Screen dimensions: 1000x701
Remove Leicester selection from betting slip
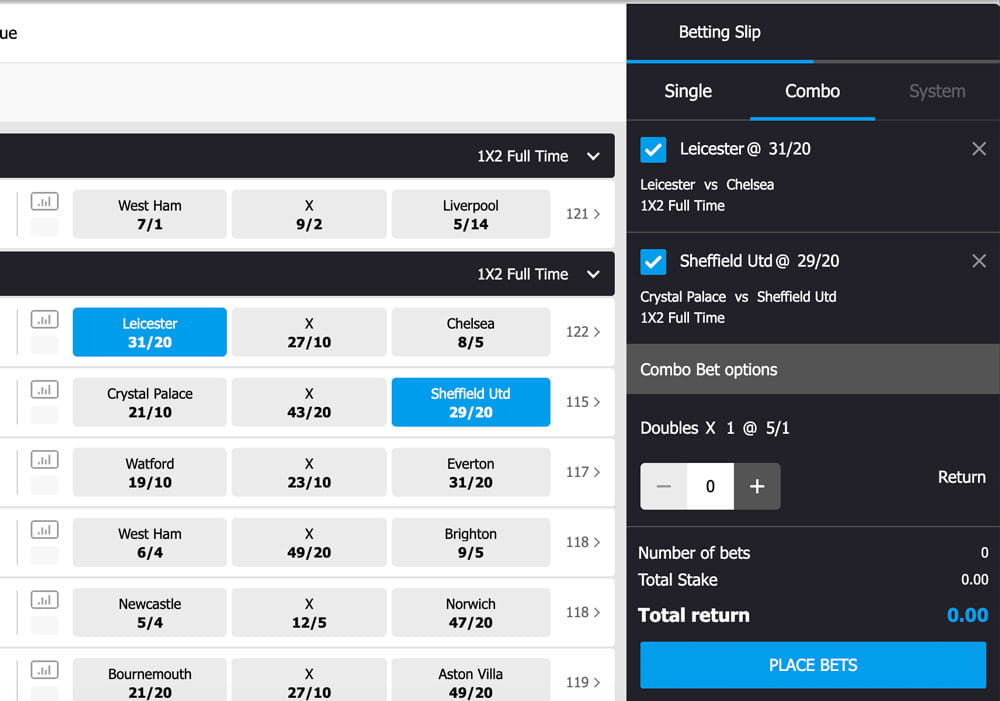point(979,149)
